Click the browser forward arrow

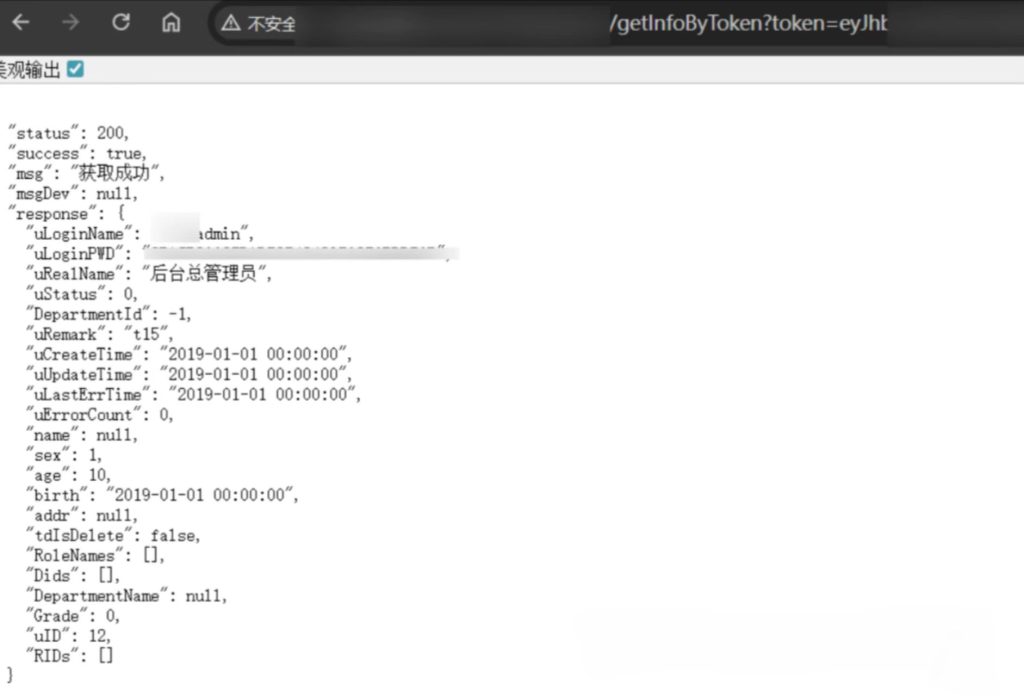[x=70, y=22]
